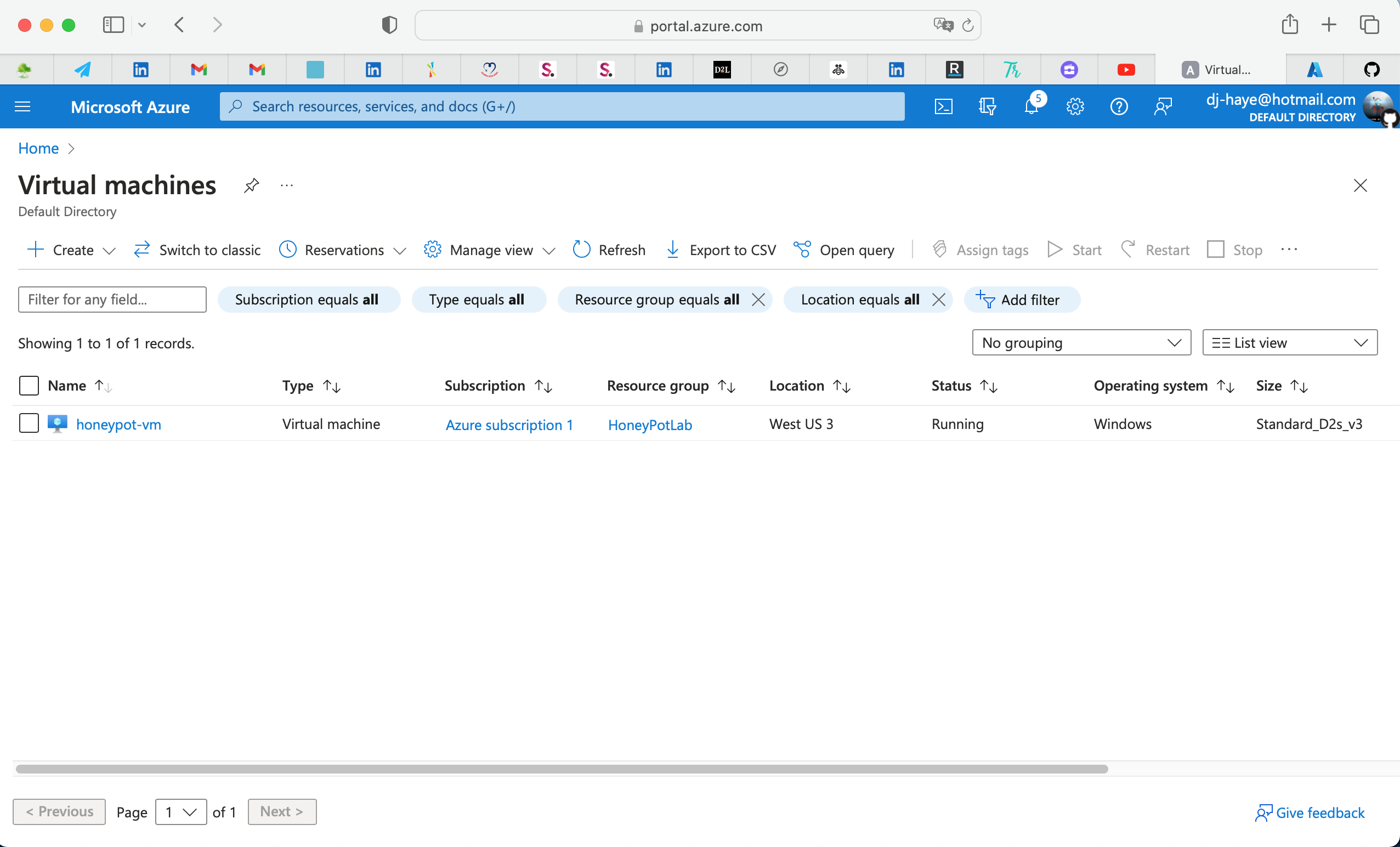Open the Manage view menu
Viewport: 1400px width, 847px height.
[x=489, y=250]
